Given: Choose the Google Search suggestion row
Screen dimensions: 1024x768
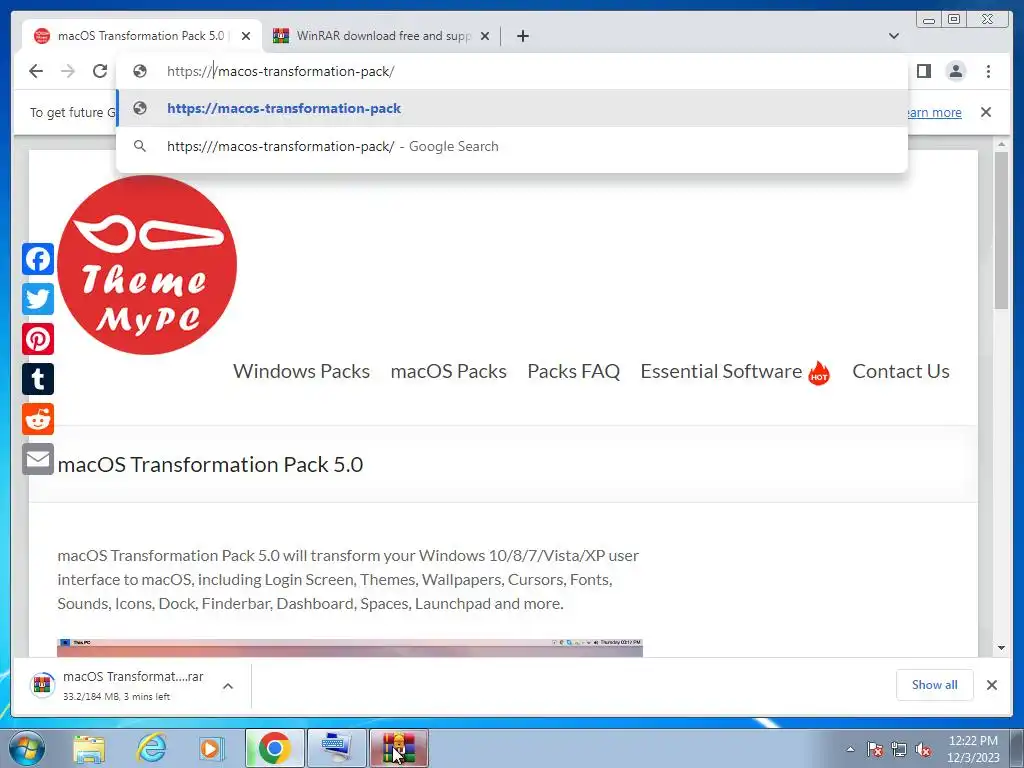Looking at the screenshot, I should point(512,146).
